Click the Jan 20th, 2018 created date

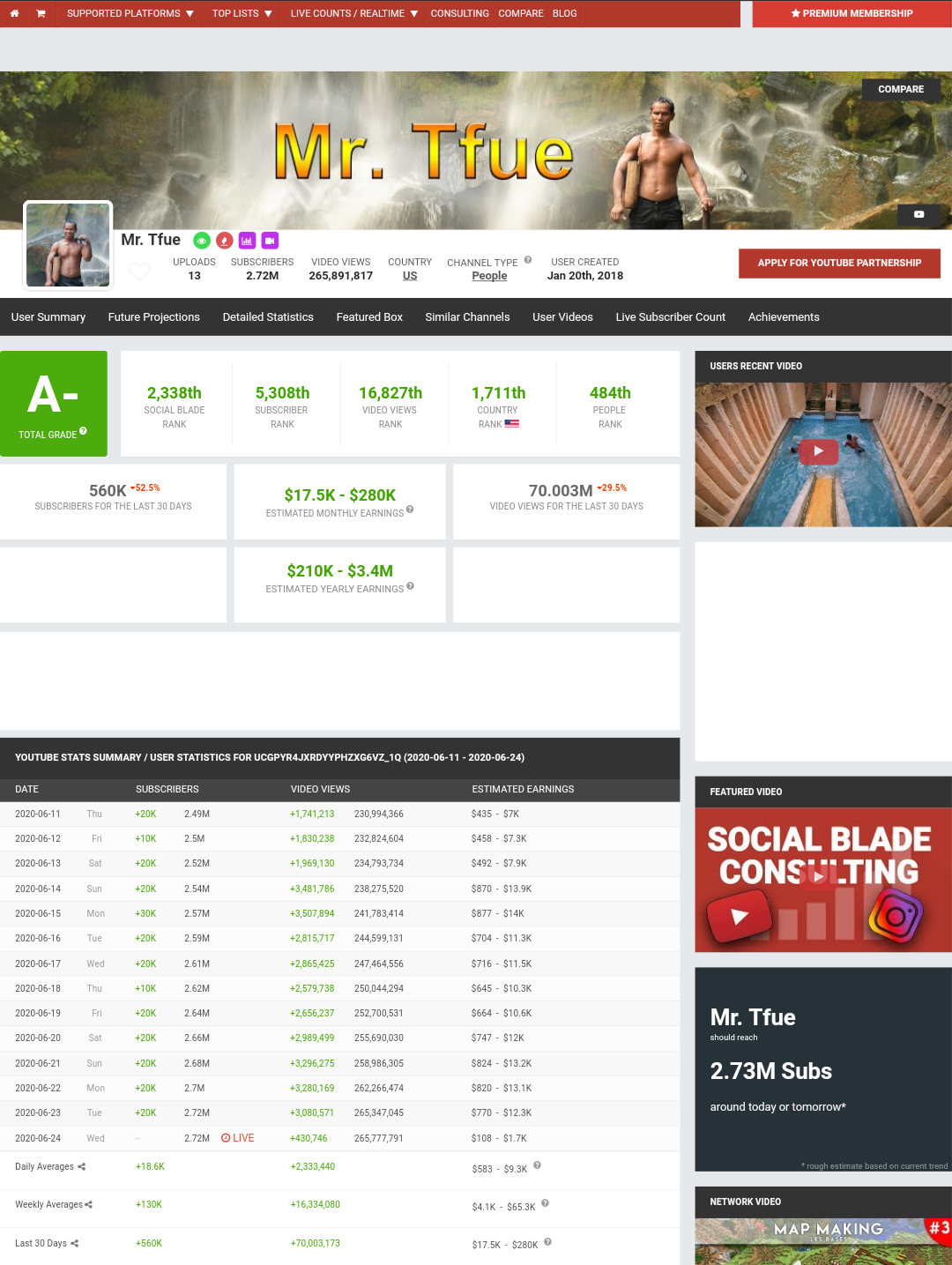click(x=585, y=276)
